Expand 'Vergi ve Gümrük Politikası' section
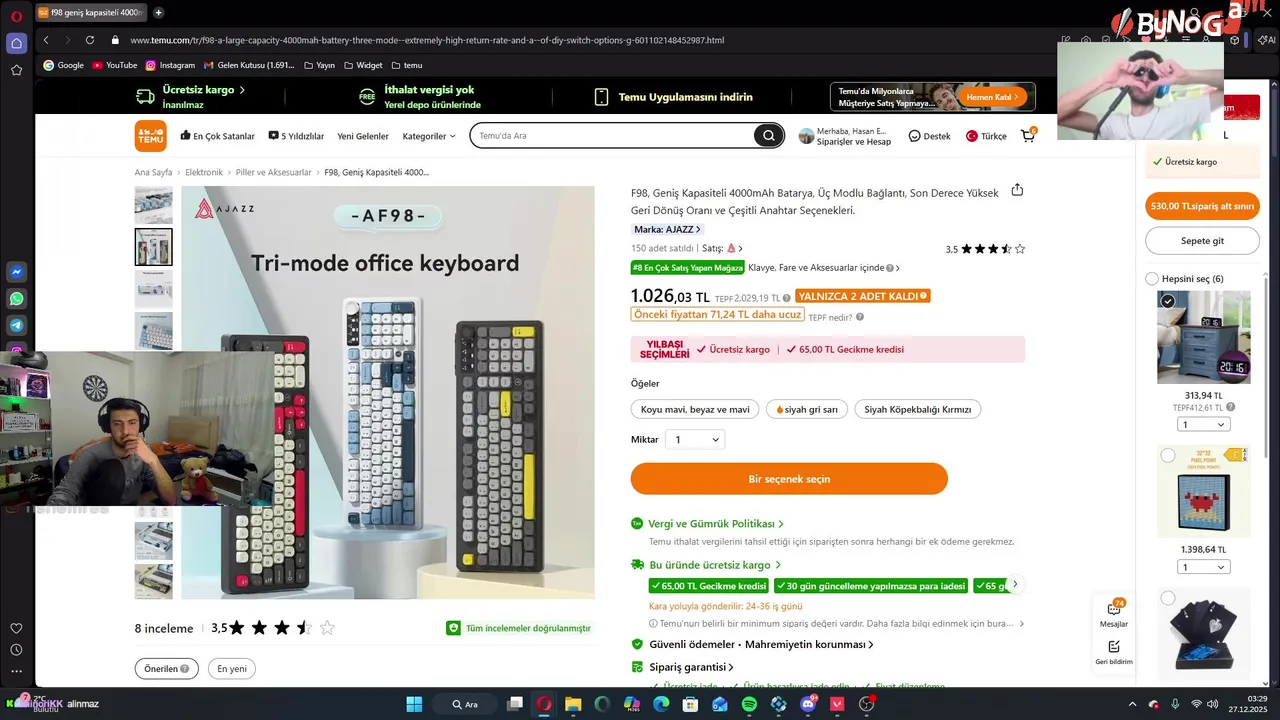1280x720 pixels. (716, 524)
